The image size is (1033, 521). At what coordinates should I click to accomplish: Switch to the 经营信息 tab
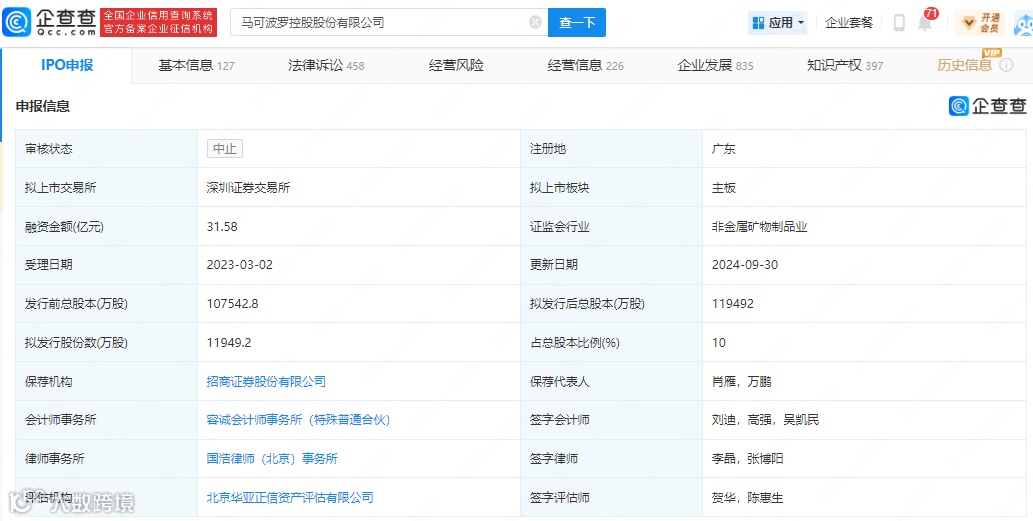(586, 65)
